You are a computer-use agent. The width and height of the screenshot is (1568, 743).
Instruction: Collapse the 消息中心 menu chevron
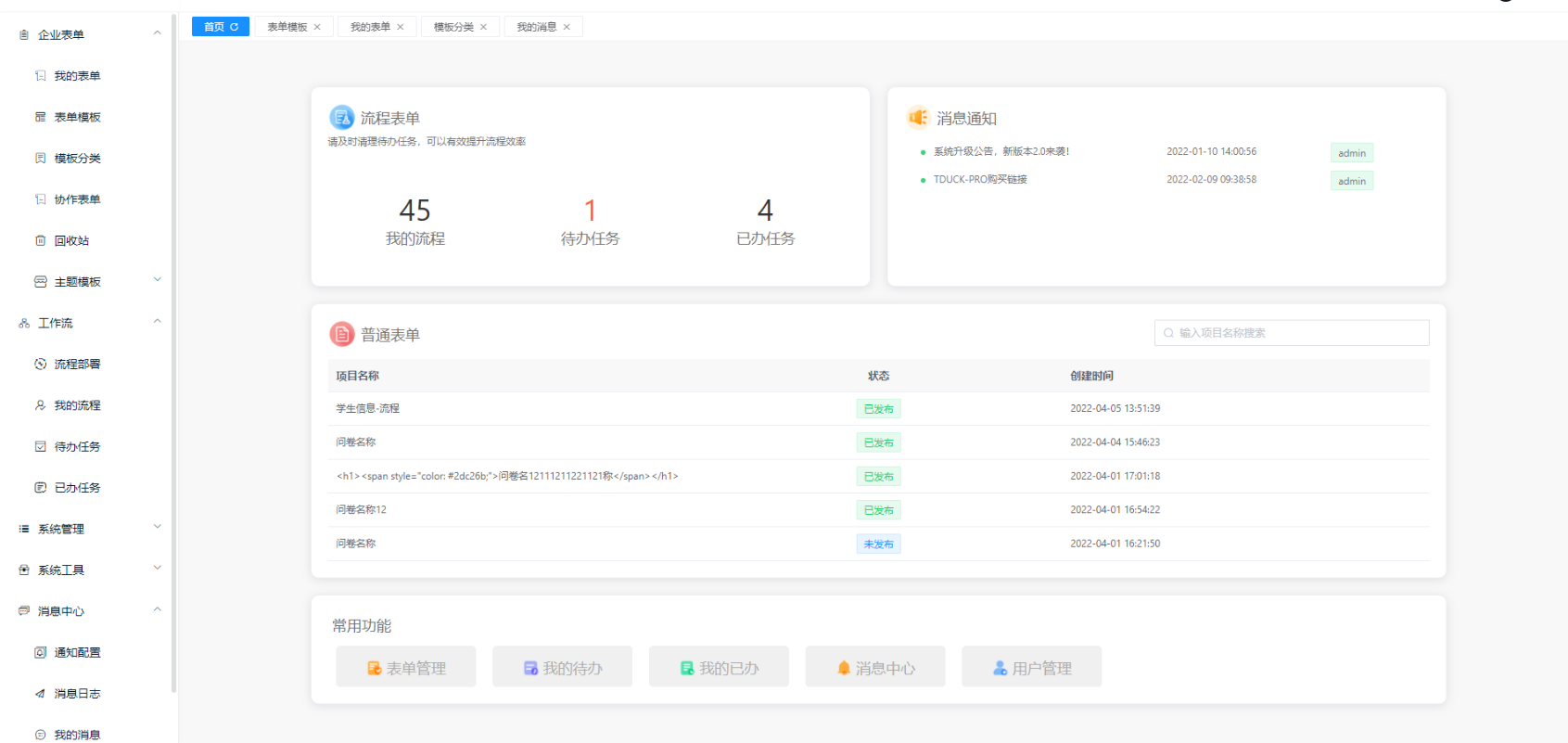(x=157, y=609)
